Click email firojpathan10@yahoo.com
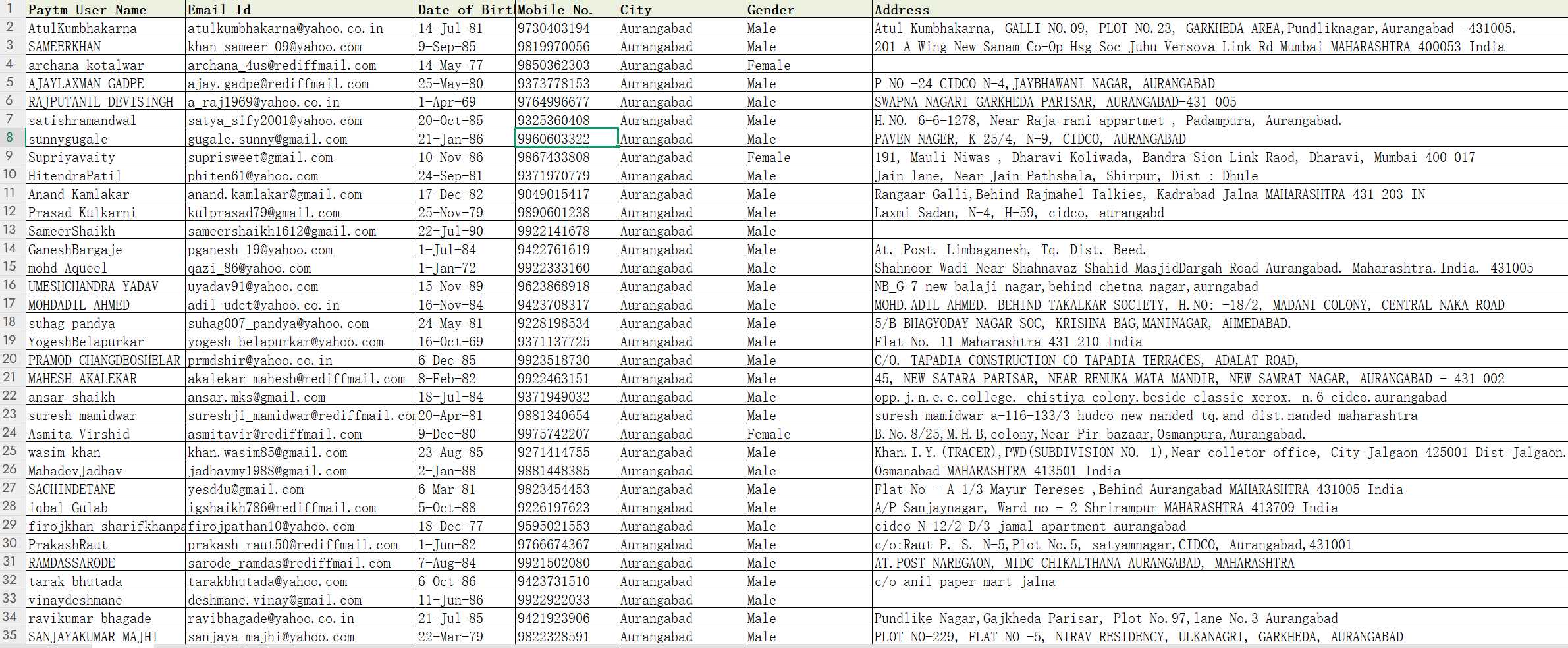The image size is (1568, 648). click(300, 526)
